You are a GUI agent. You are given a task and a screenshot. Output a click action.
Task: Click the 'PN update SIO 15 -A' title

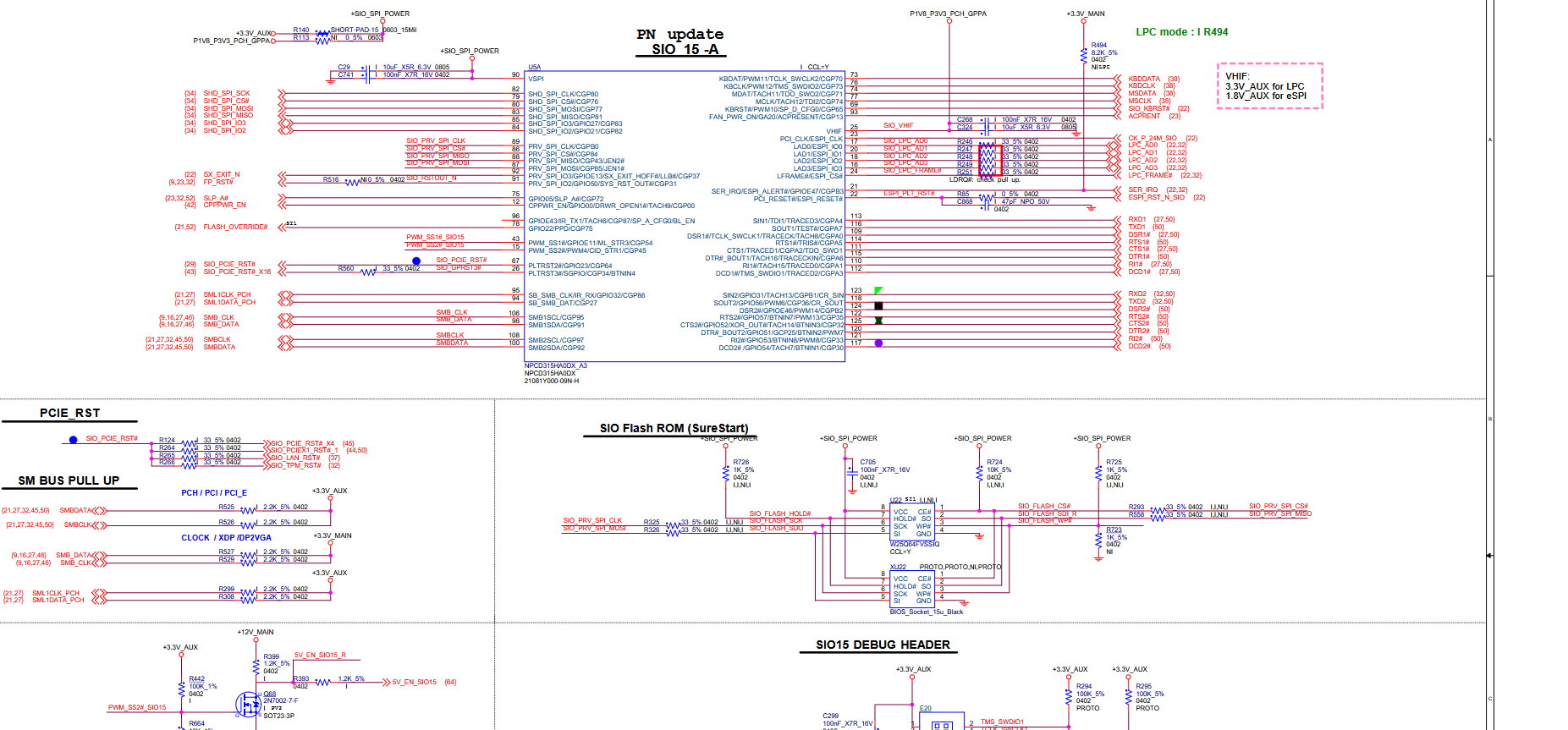[679, 41]
